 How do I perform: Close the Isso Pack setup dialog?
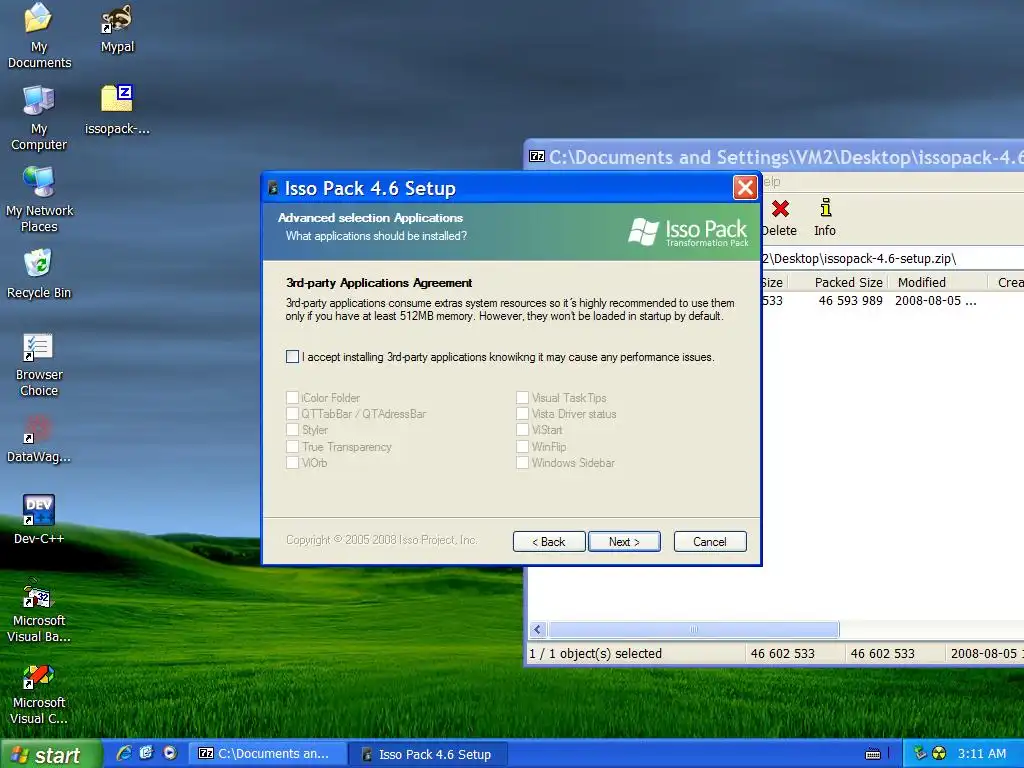coord(745,188)
